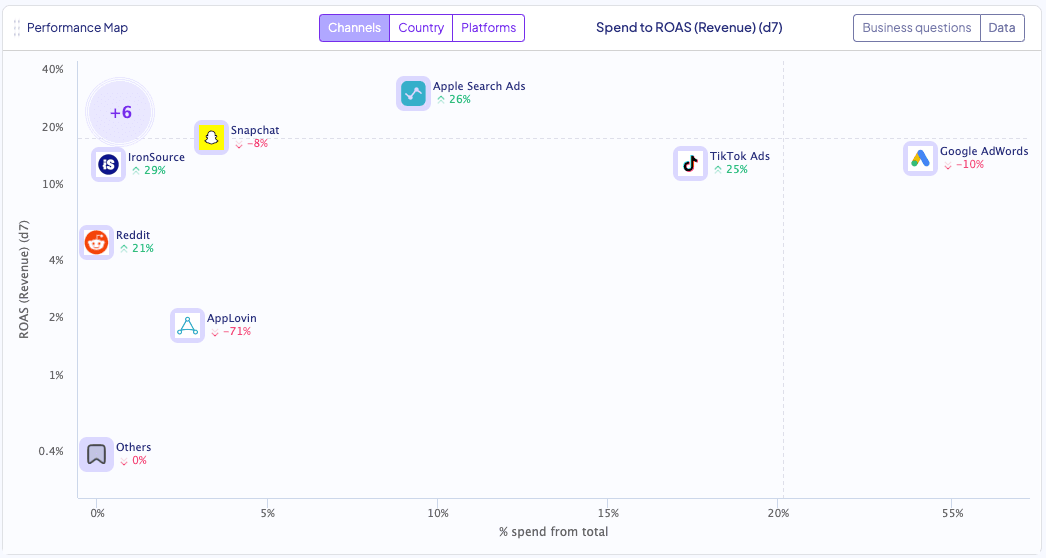Click the AppLovin channel icon

coord(187,325)
